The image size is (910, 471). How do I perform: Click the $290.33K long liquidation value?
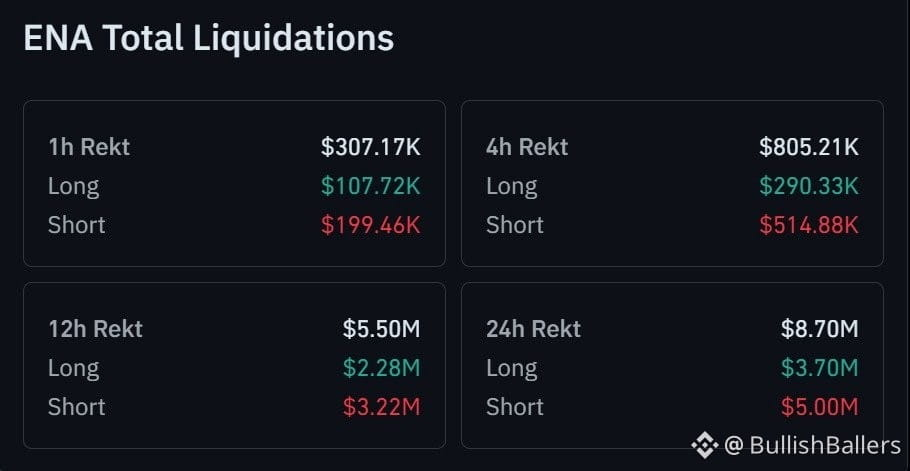click(x=809, y=186)
